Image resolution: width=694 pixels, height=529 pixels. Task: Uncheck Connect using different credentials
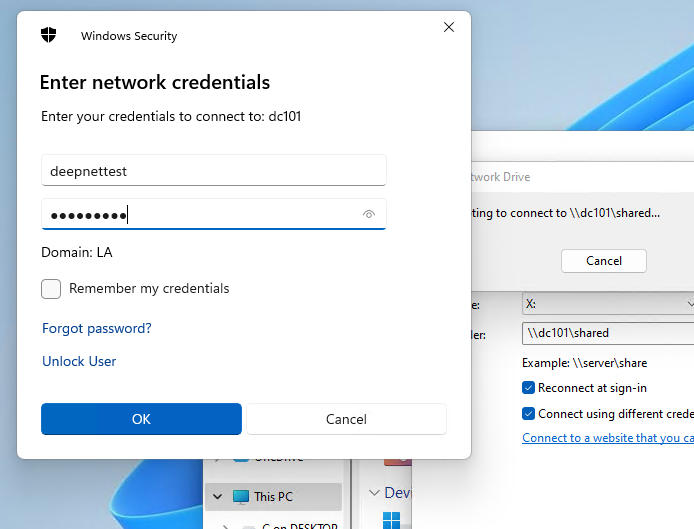click(529, 413)
